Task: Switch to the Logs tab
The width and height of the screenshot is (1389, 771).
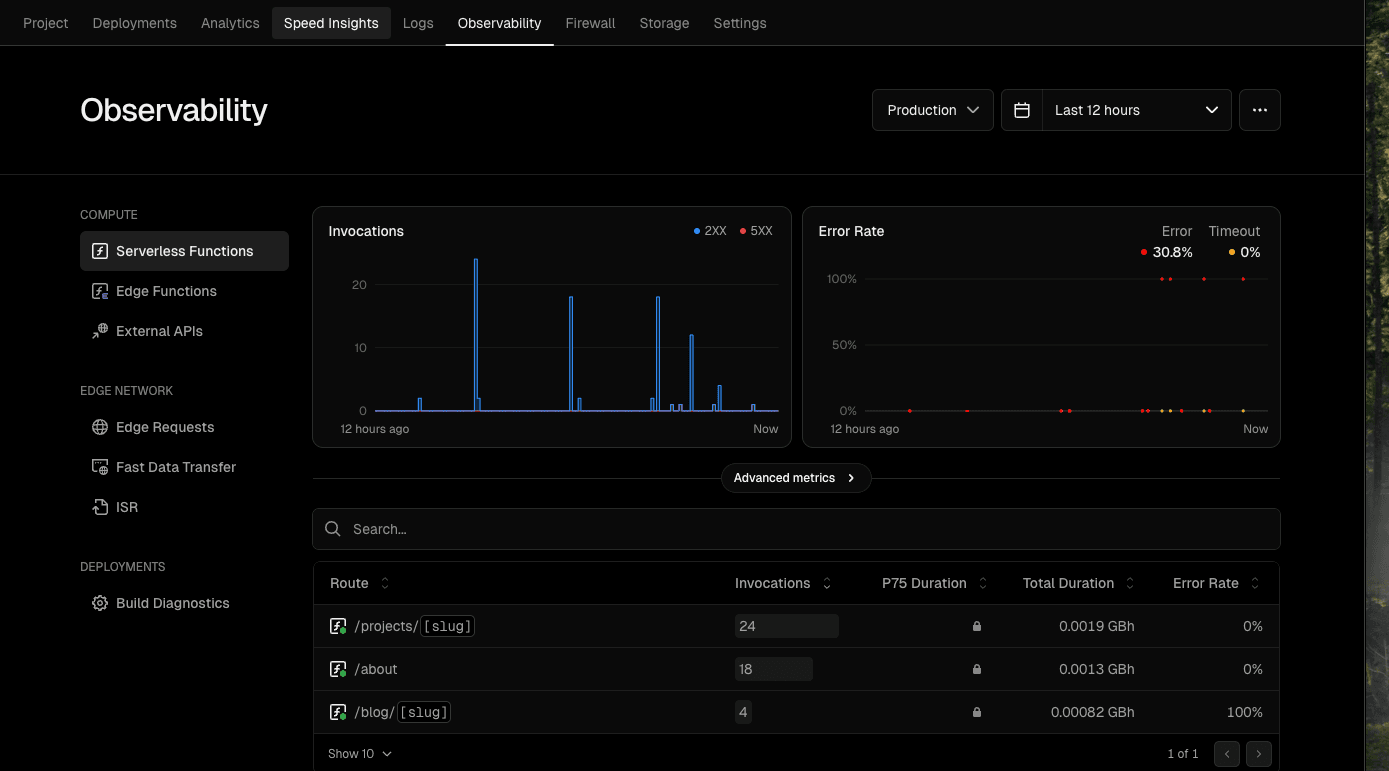Action: coord(418,22)
